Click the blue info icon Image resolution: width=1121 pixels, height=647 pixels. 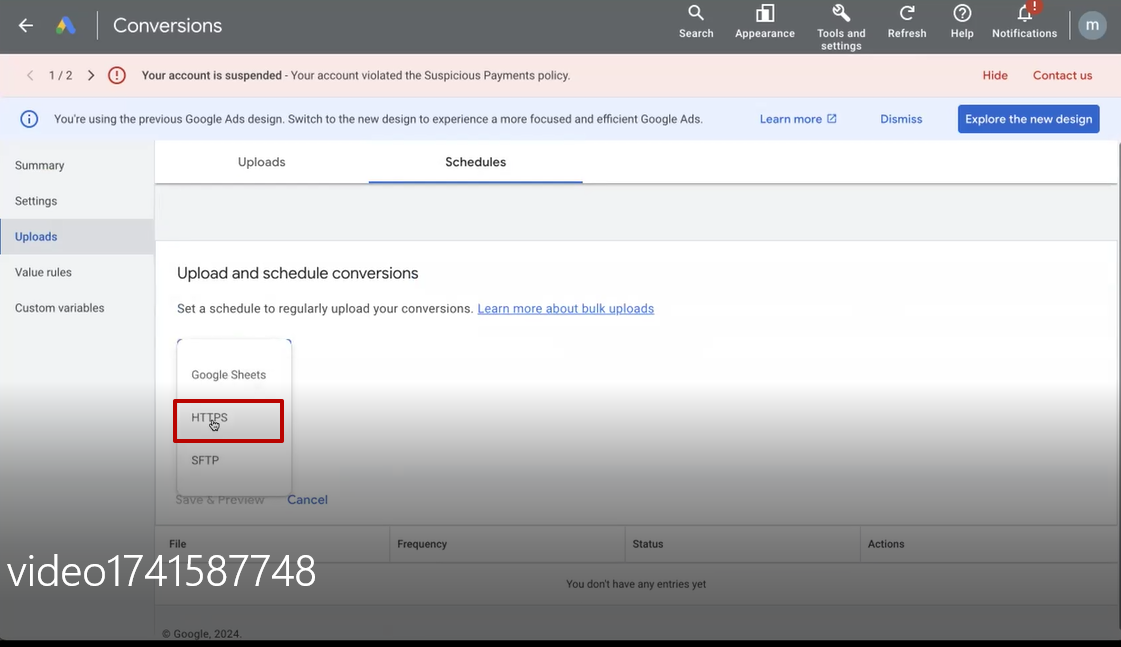coord(29,119)
